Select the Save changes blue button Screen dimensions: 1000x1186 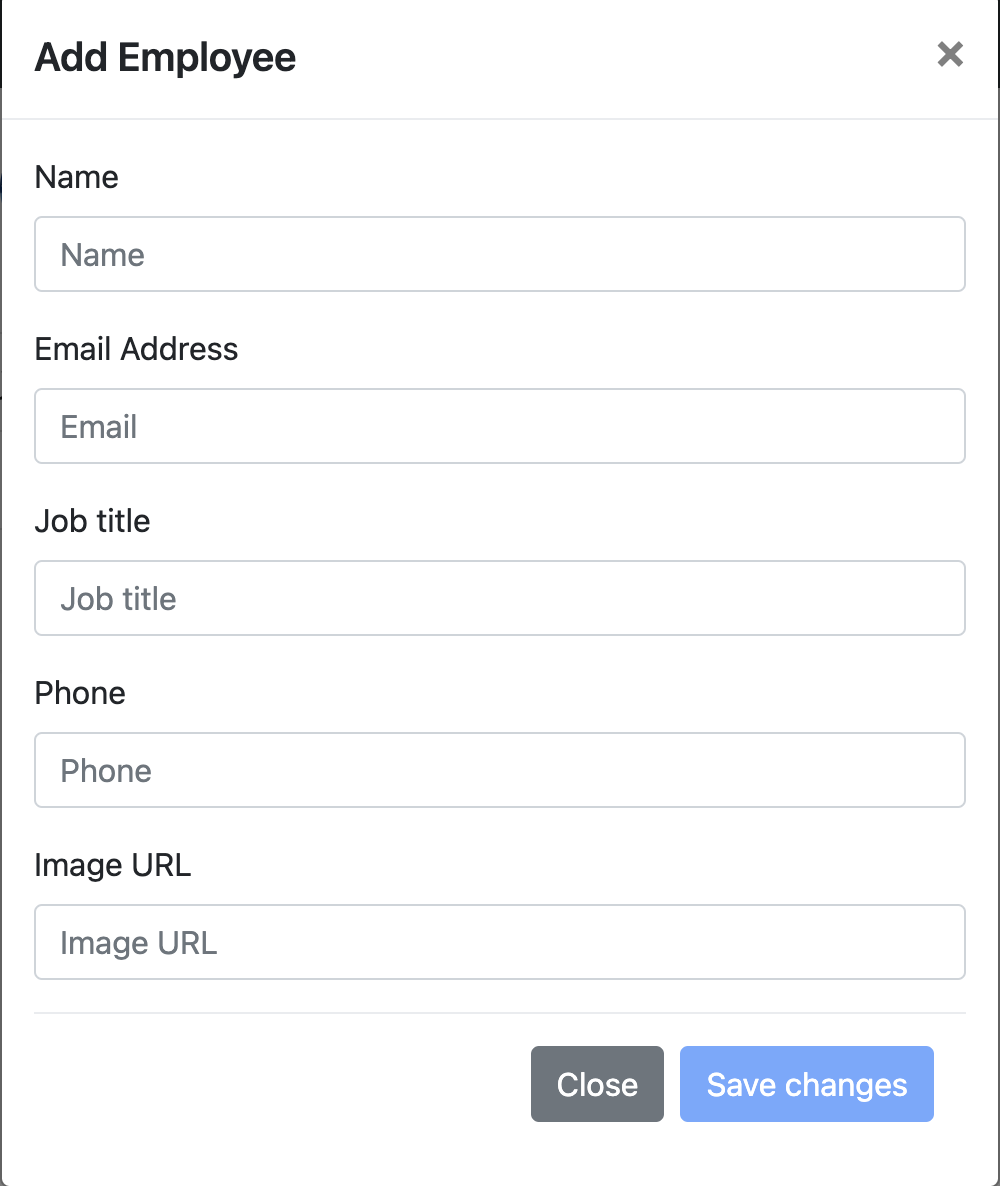click(x=806, y=1084)
